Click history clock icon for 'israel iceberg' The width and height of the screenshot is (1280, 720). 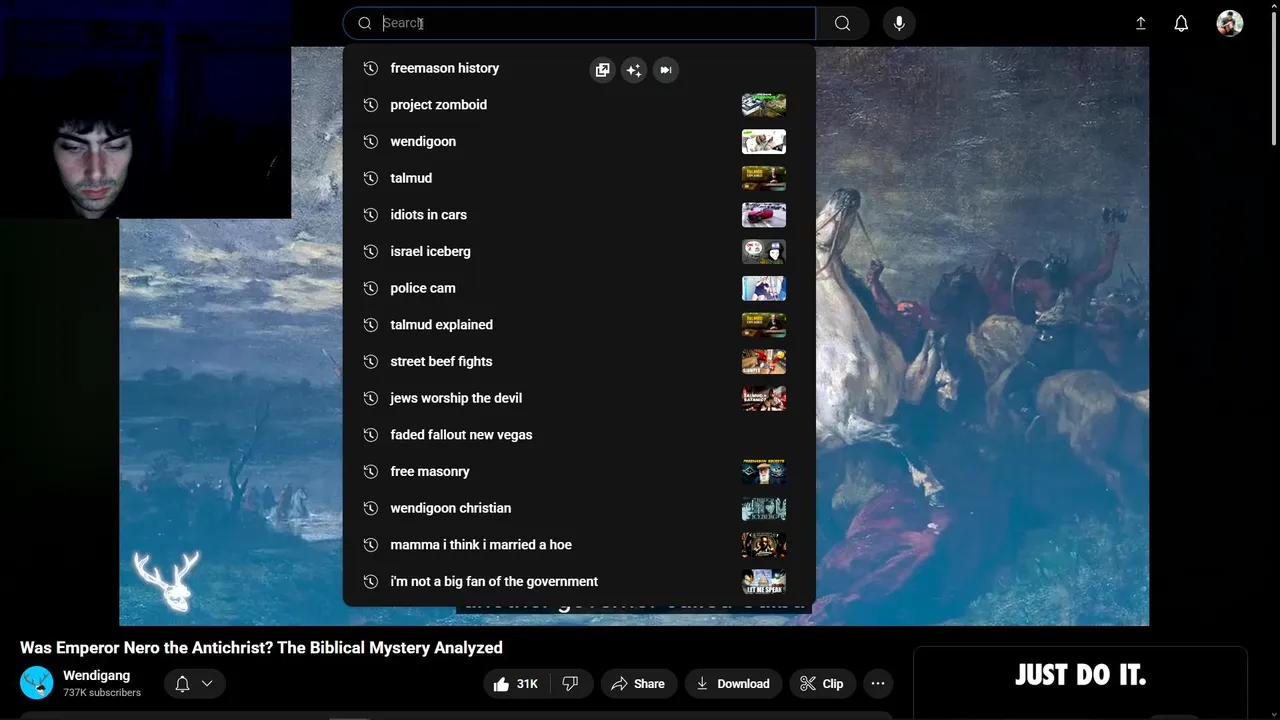point(370,251)
